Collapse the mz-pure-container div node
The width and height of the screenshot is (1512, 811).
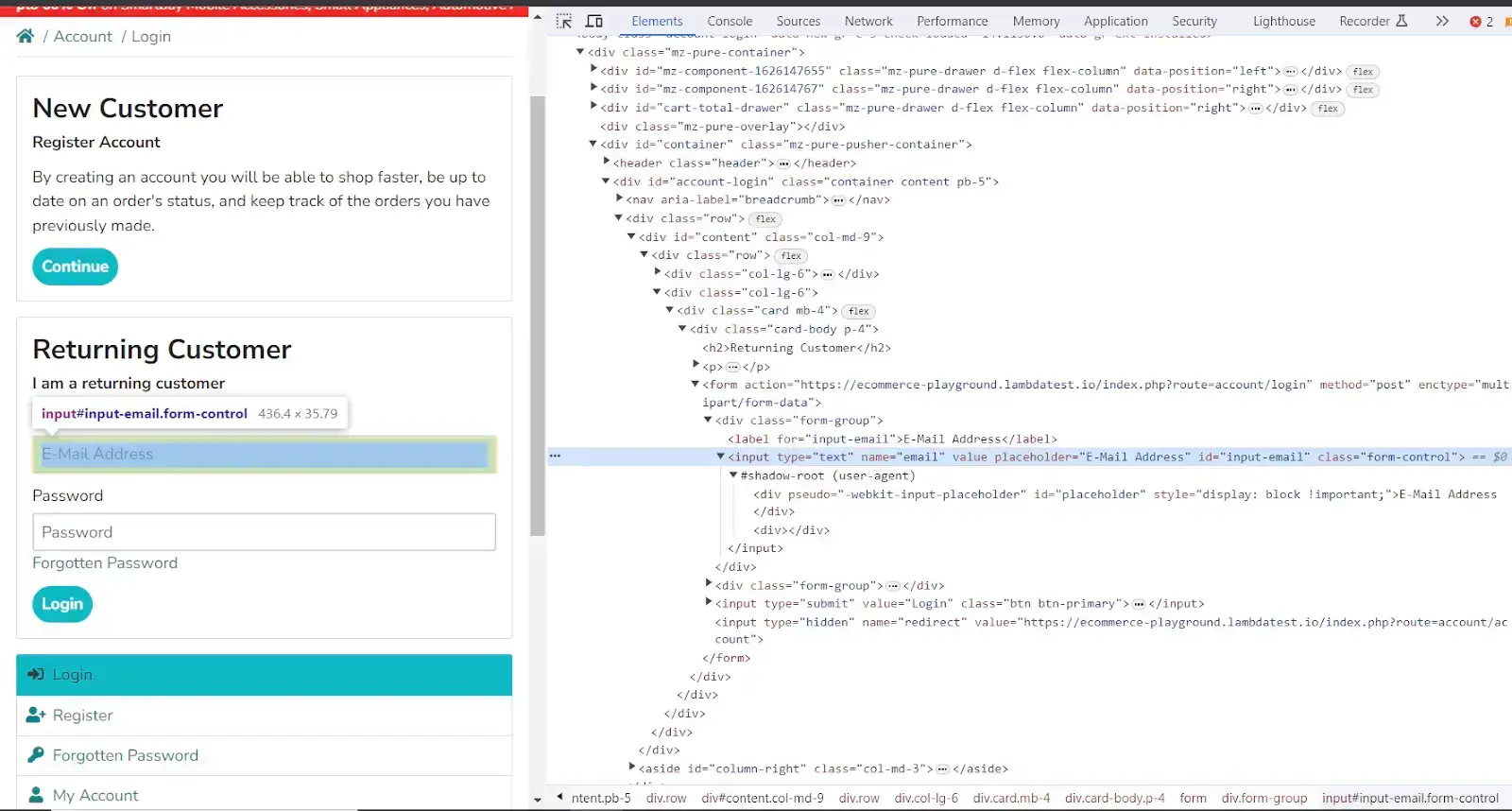point(580,52)
